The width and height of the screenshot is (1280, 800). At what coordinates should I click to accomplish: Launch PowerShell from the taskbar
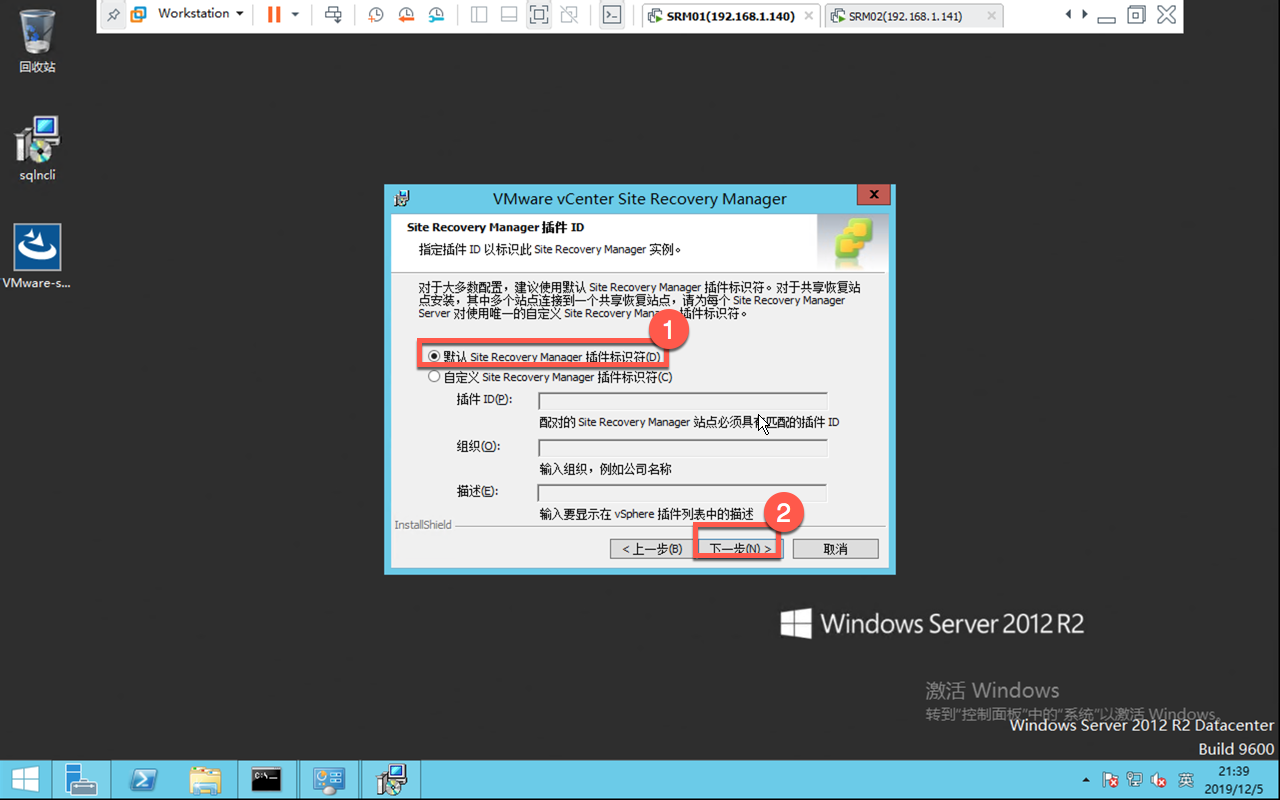(x=143, y=779)
